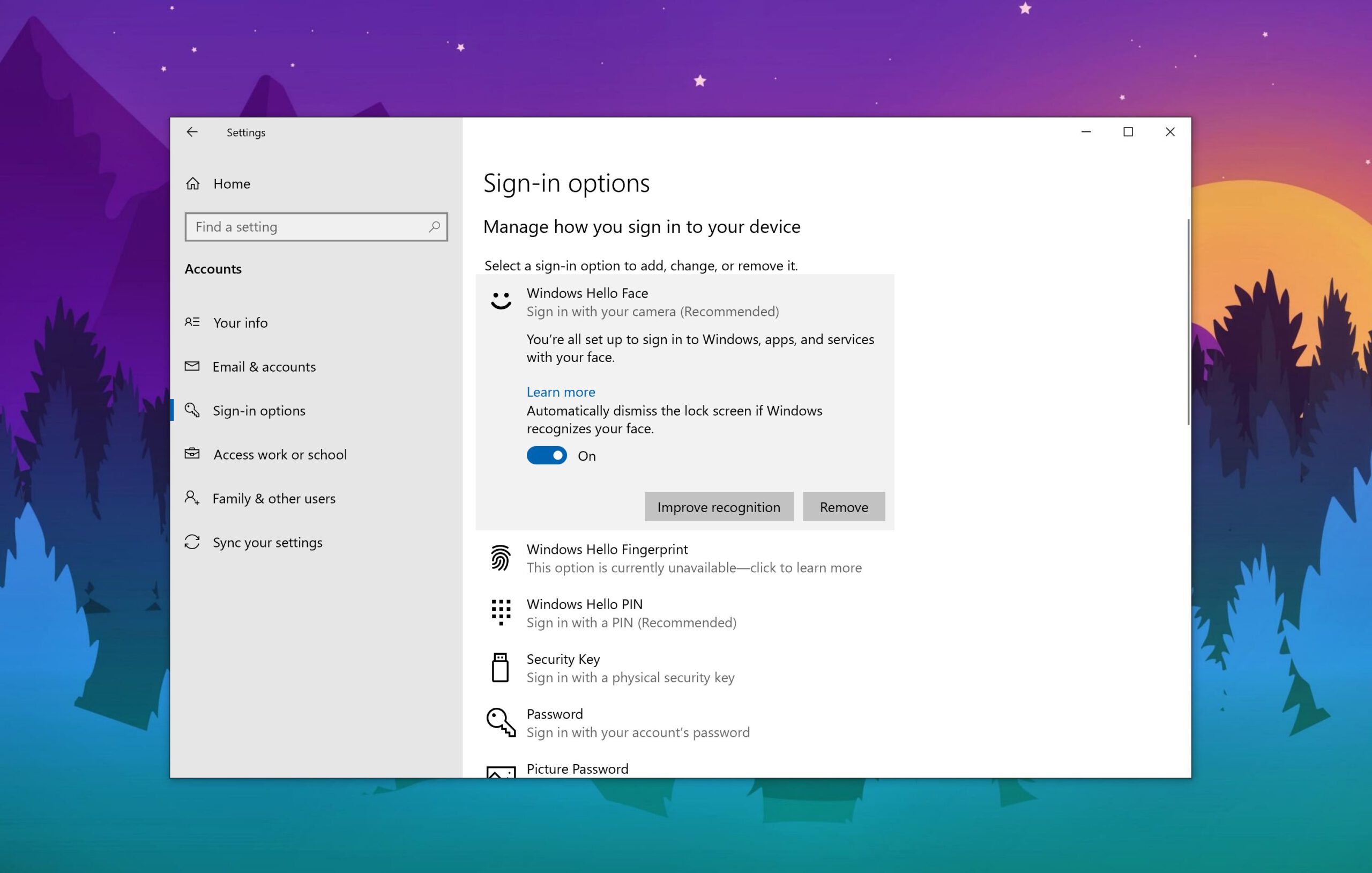Viewport: 1372px width, 873px height.
Task: Click the Picture Password image icon
Action: click(501, 772)
